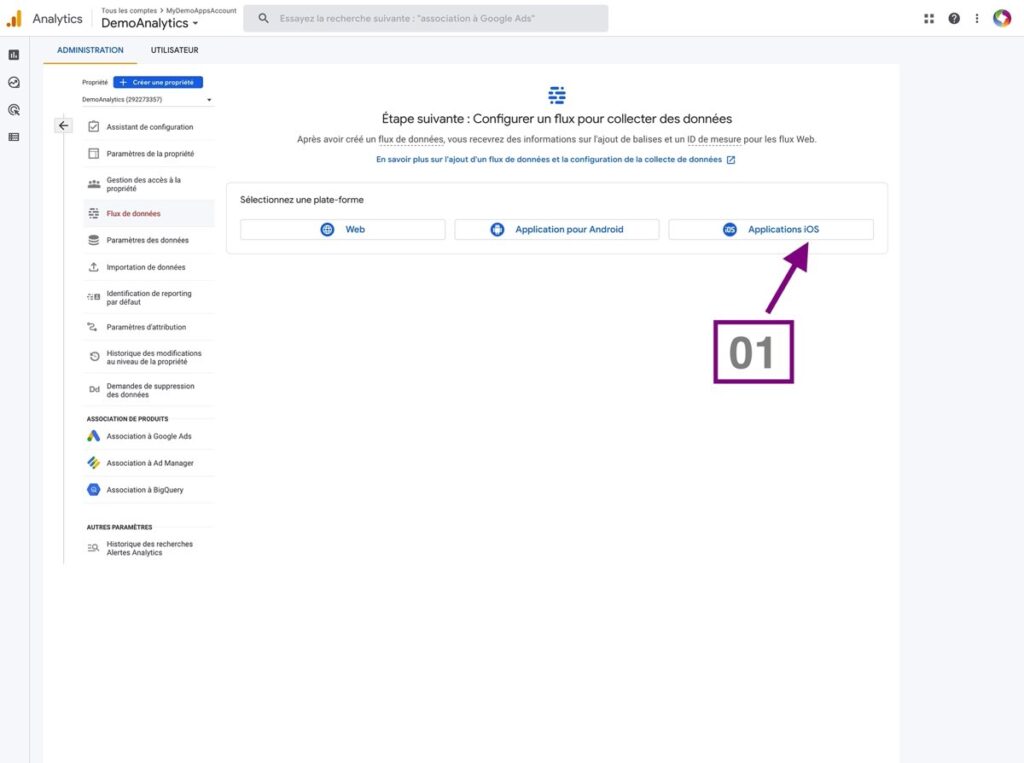
Task: Click the Dd icon for data deletion requests
Action: coord(94,389)
